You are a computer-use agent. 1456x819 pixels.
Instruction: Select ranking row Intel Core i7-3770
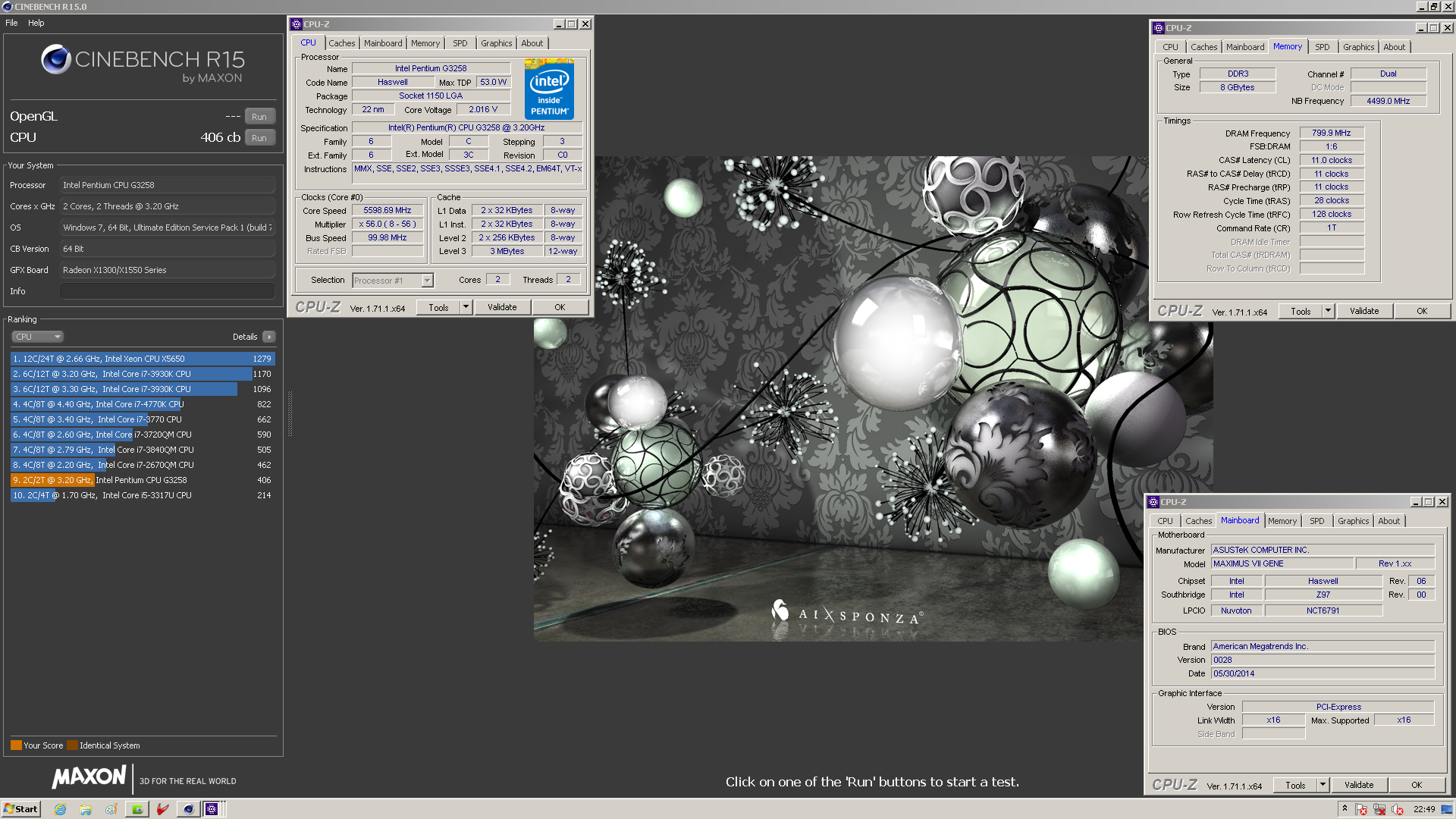coord(143,419)
